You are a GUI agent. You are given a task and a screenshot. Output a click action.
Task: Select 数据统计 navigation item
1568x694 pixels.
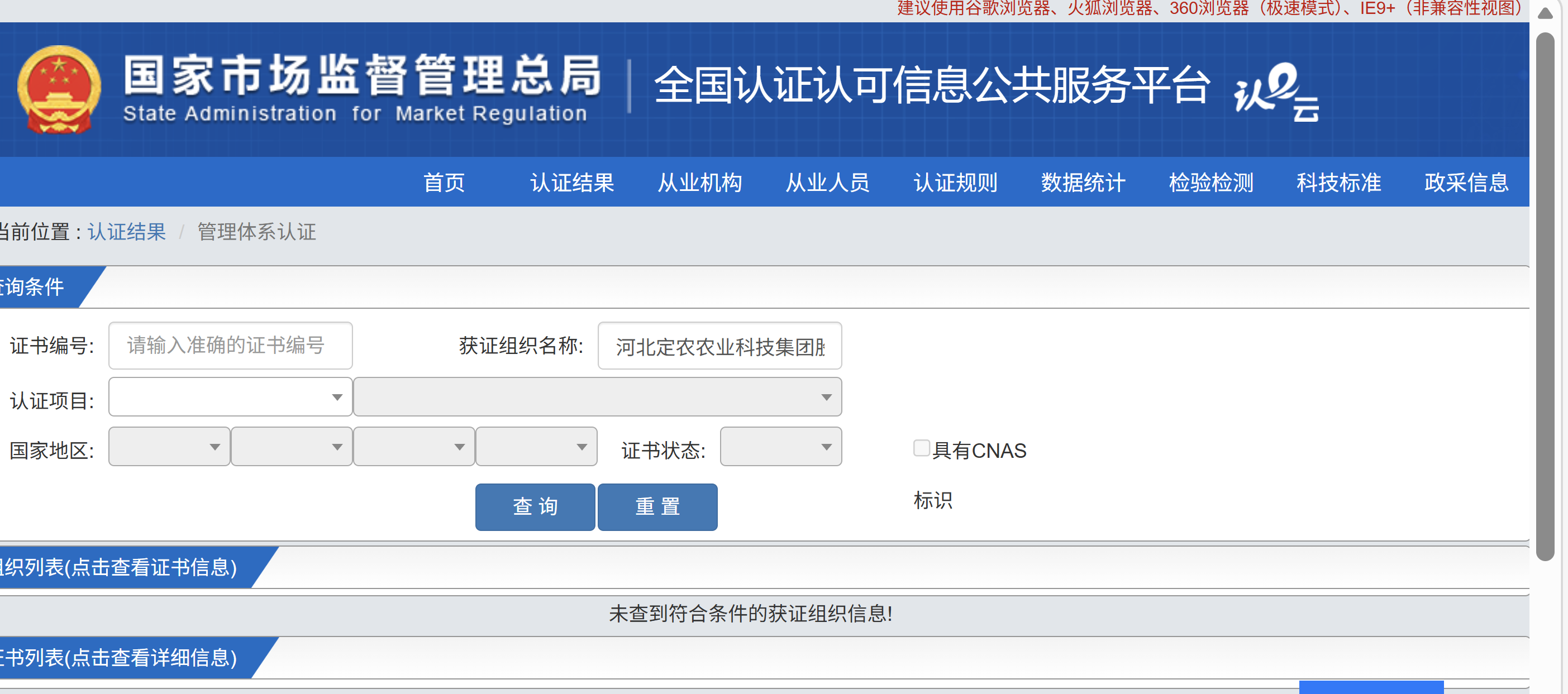(x=1083, y=183)
